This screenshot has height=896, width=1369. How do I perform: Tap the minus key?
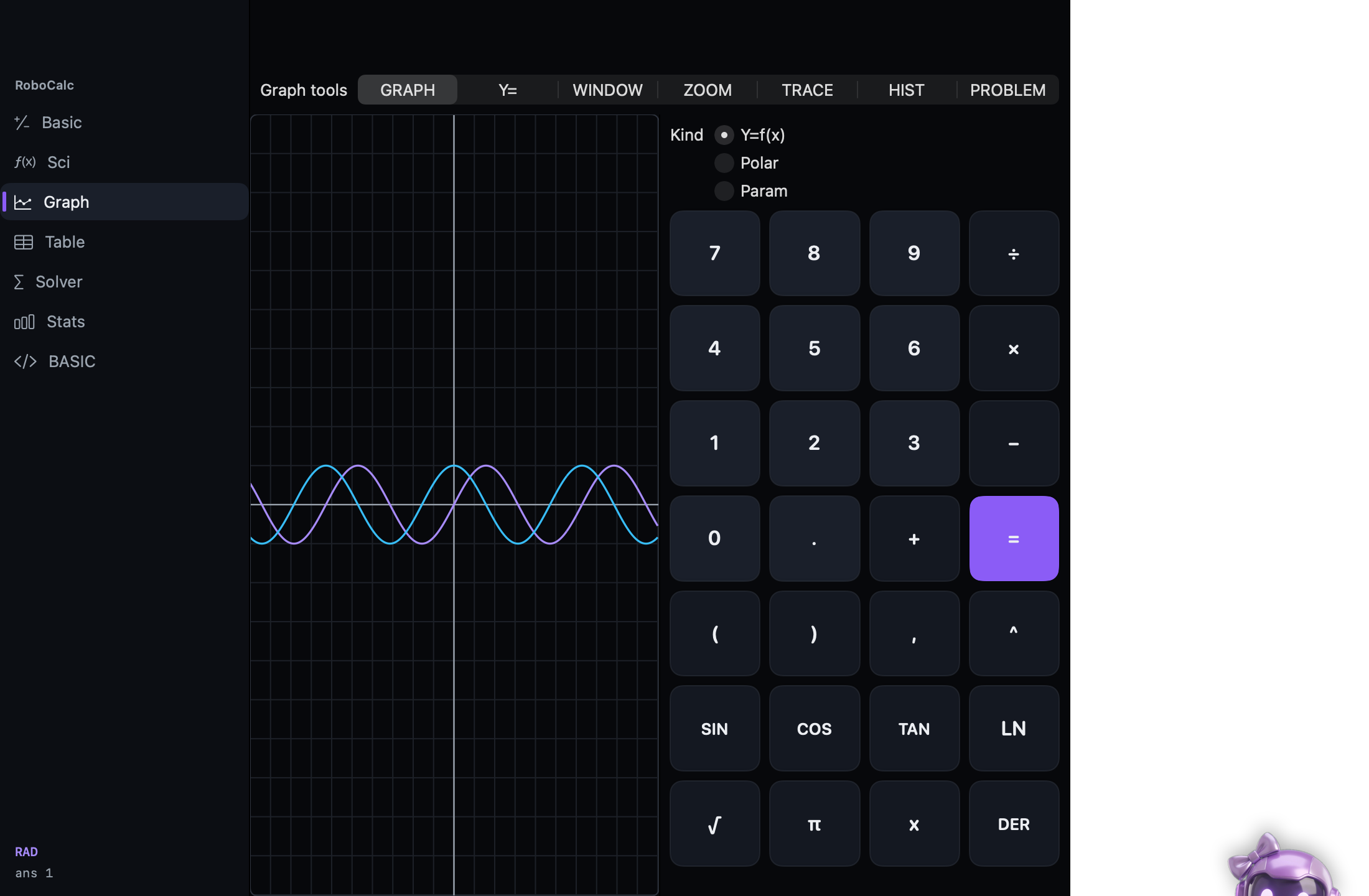pyautogui.click(x=1014, y=443)
